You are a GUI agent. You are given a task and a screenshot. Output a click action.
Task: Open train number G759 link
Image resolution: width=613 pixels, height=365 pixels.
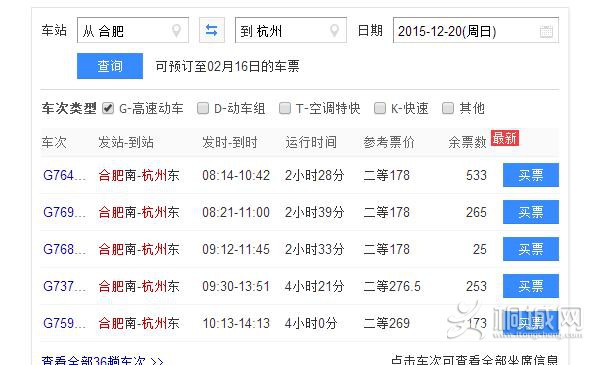tap(64, 323)
